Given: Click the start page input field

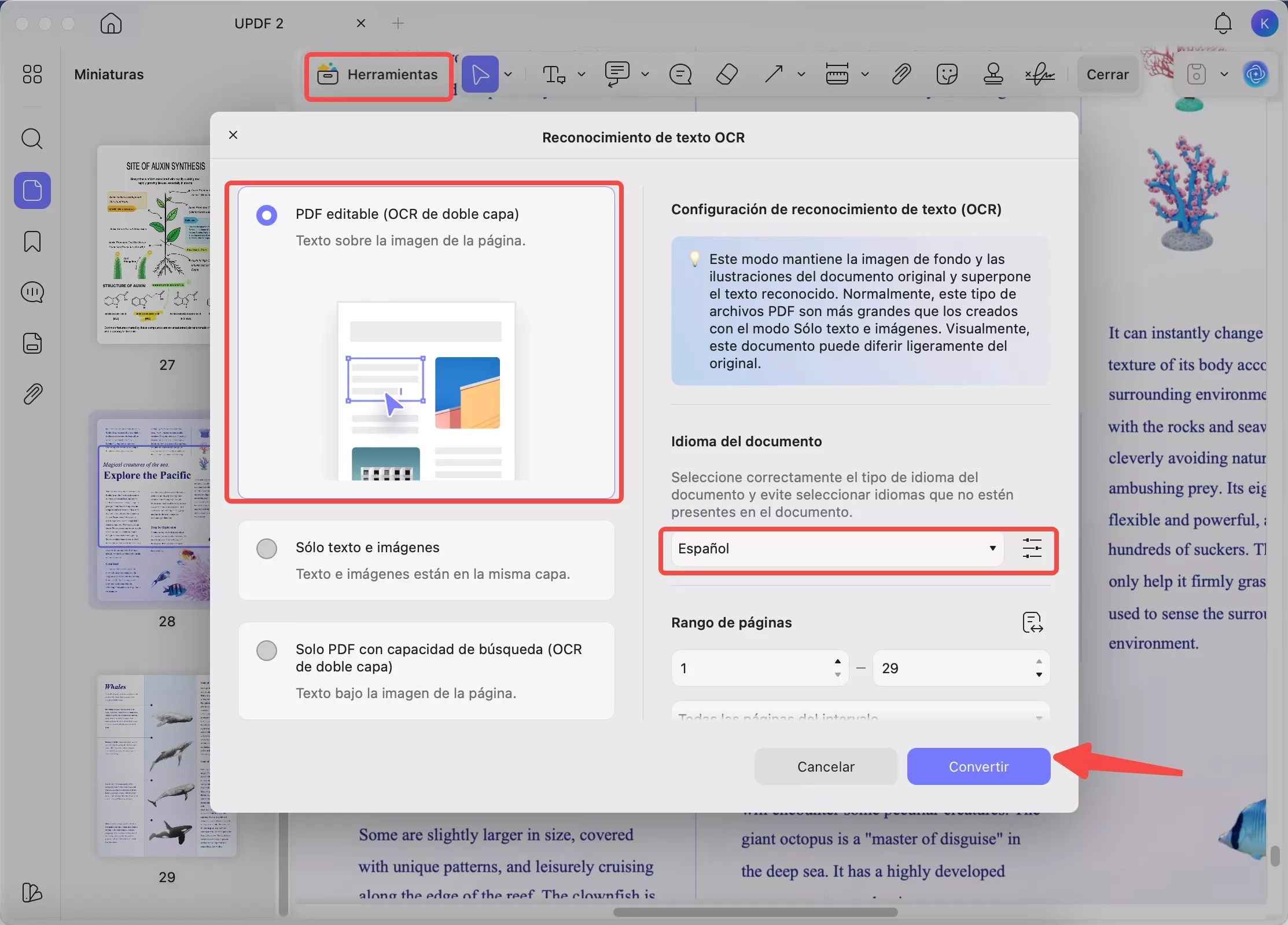Looking at the screenshot, I should [760, 668].
